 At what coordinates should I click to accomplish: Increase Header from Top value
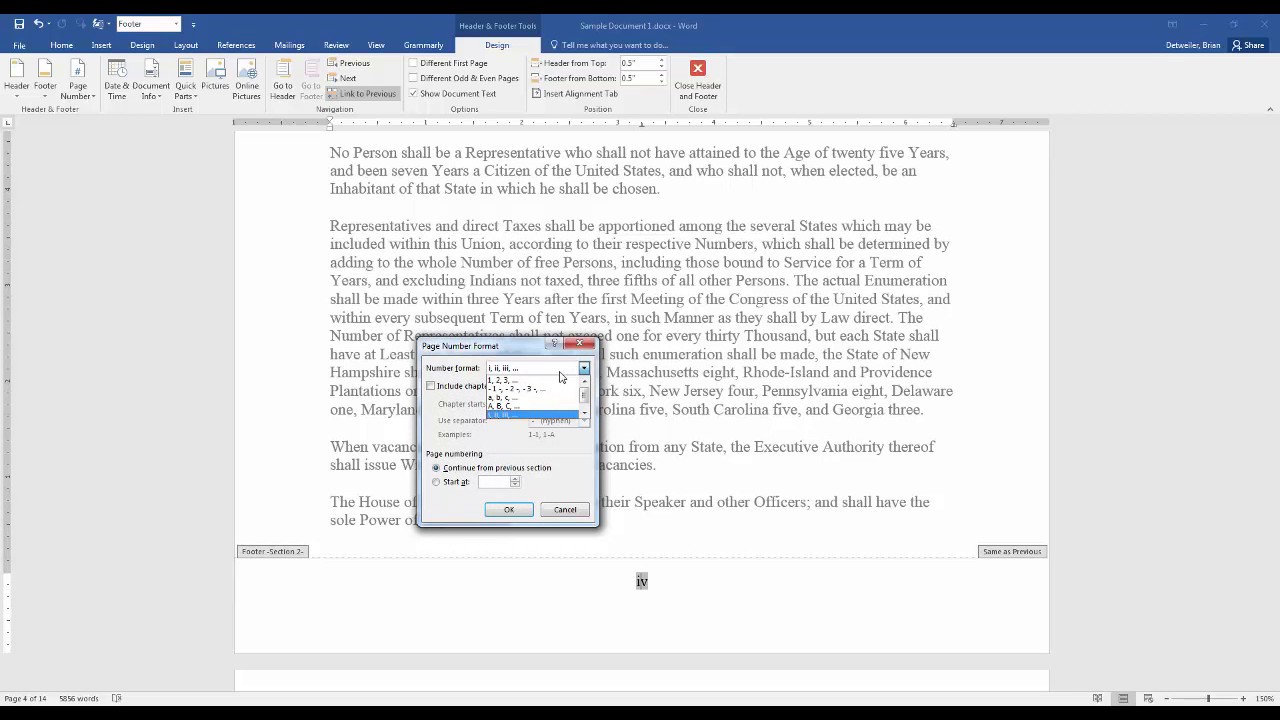pyautogui.click(x=661, y=60)
